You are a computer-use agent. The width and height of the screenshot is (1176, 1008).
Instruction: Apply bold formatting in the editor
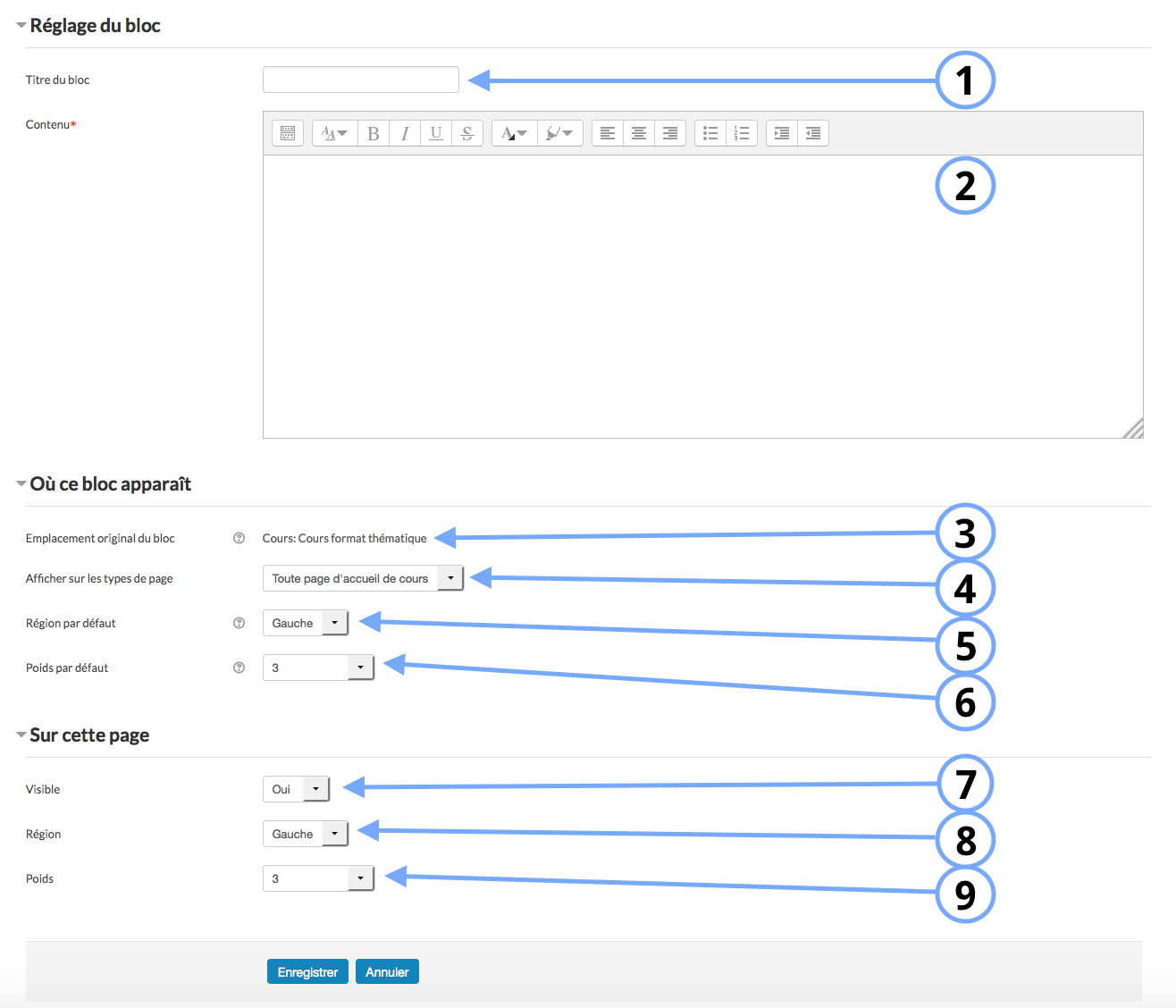coord(374,133)
